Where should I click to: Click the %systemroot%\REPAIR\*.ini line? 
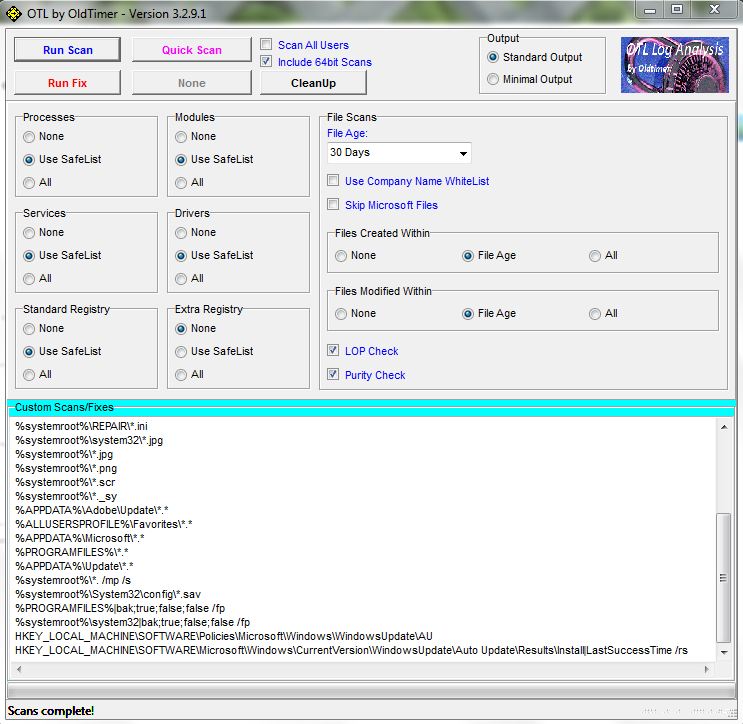(x=81, y=426)
